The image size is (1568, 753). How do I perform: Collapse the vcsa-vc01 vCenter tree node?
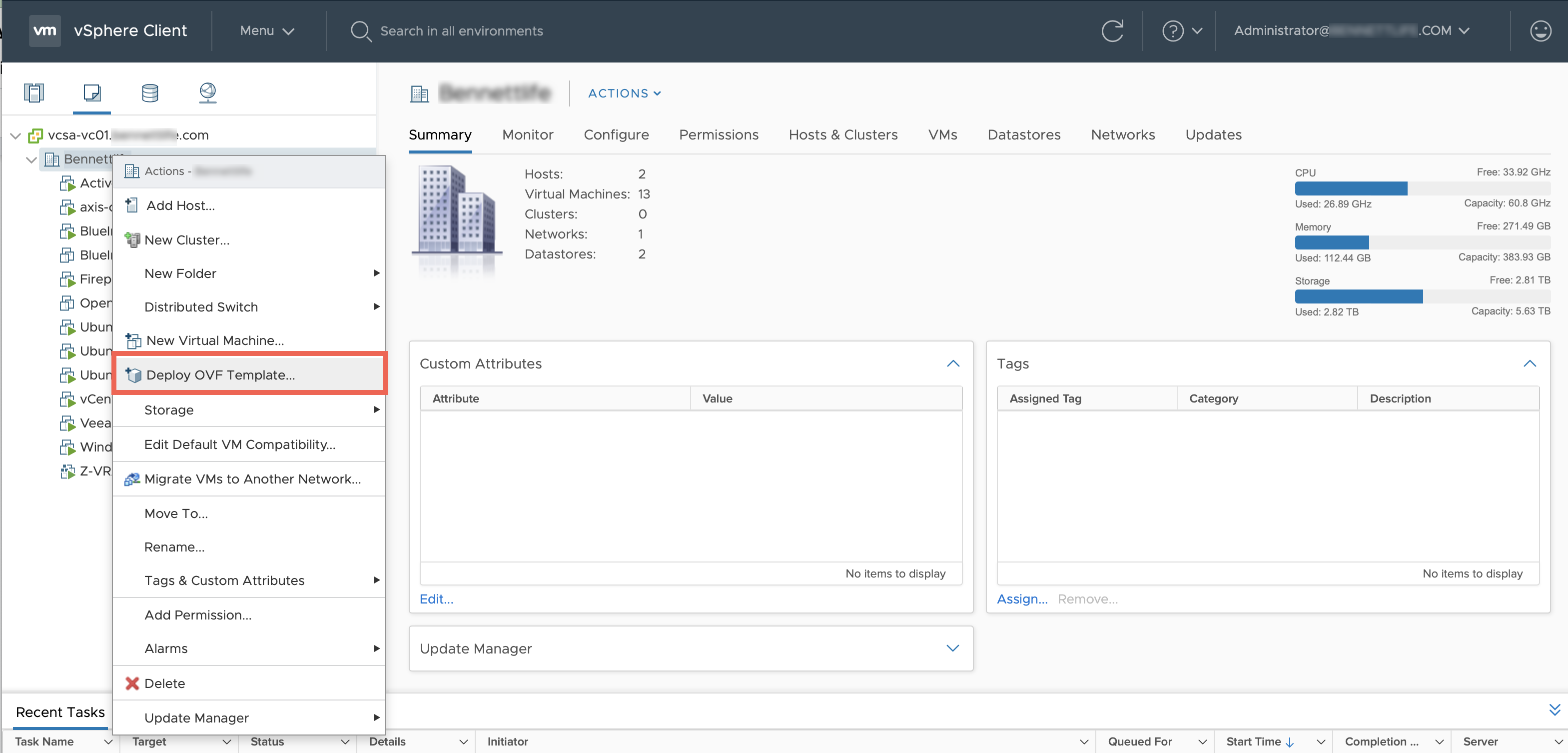16,135
